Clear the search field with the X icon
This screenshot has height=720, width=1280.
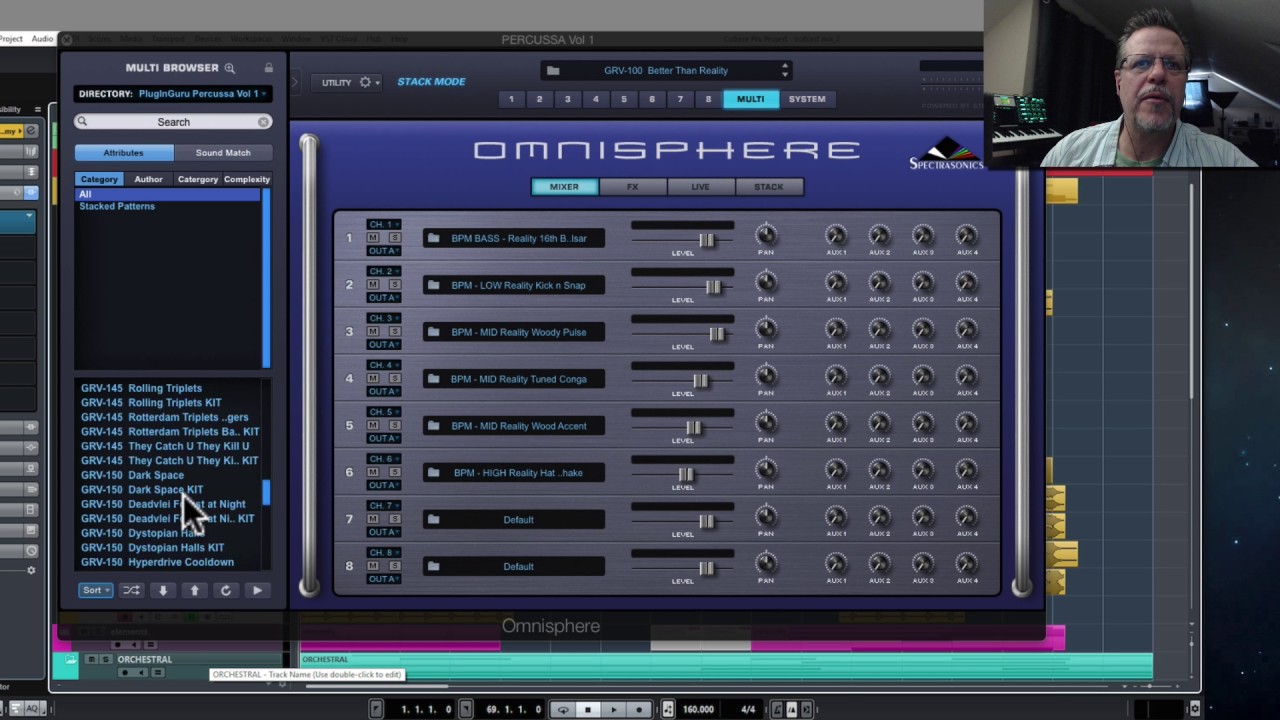[263, 122]
